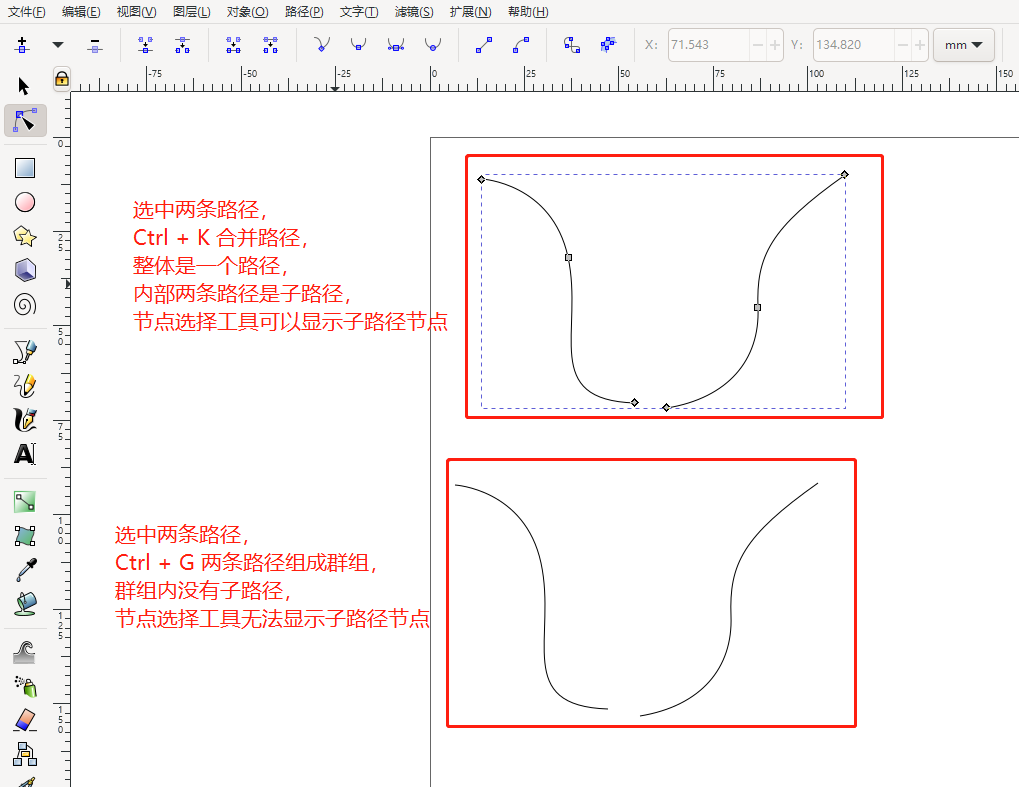Select the square mid node on left curve
This screenshot has height=787, width=1019.
tap(569, 257)
